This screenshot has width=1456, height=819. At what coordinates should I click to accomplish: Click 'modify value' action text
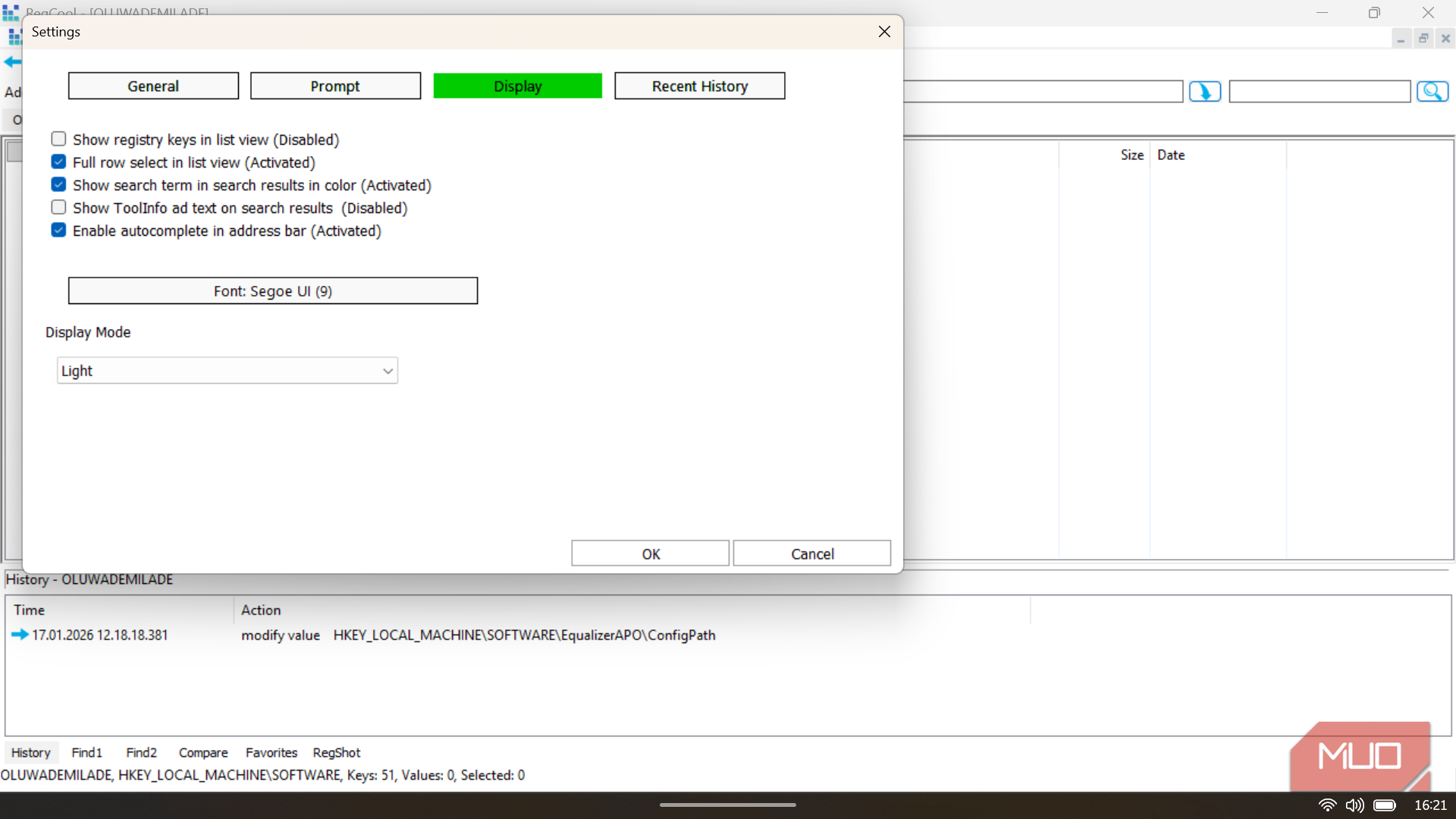281,635
